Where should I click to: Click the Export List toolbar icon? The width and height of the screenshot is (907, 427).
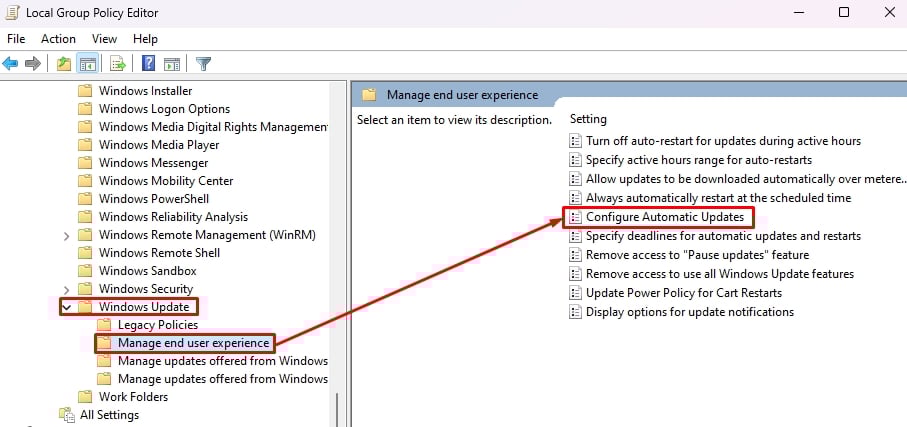click(118, 64)
